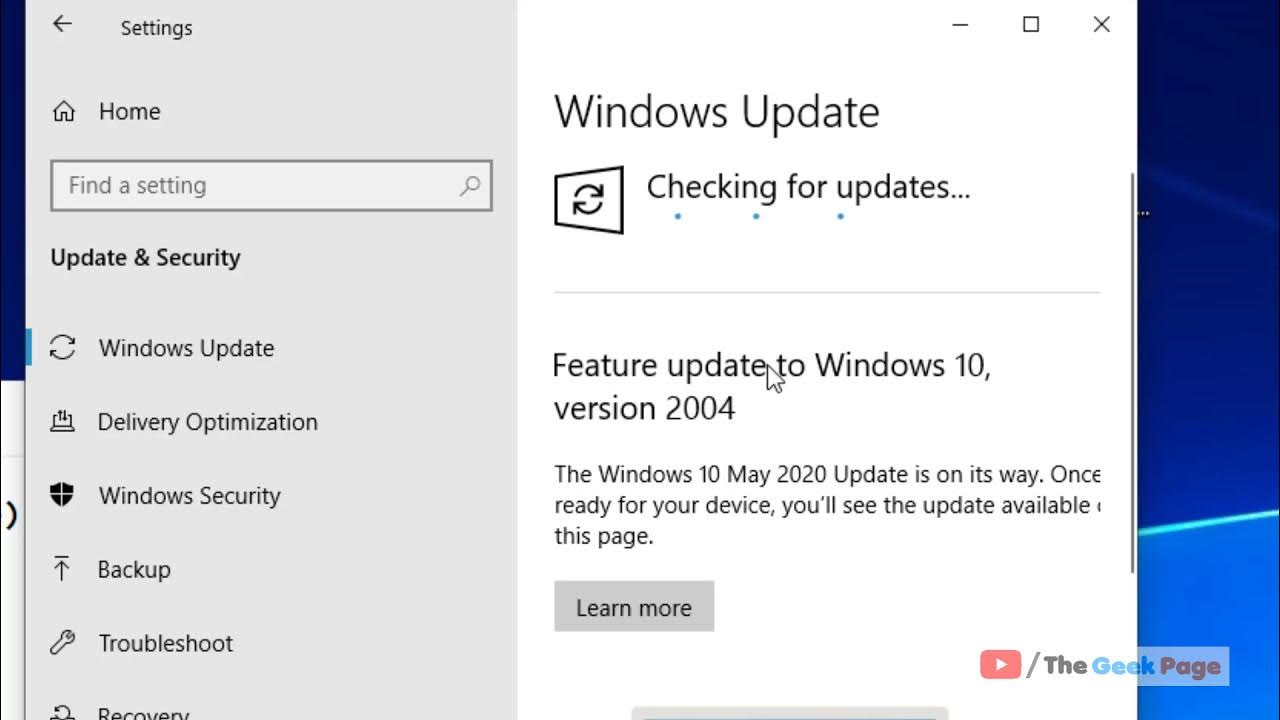The width and height of the screenshot is (1280, 720).
Task: Open the Delivery Optimization text label
Action: pyautogui.click(x=207, y=422)
